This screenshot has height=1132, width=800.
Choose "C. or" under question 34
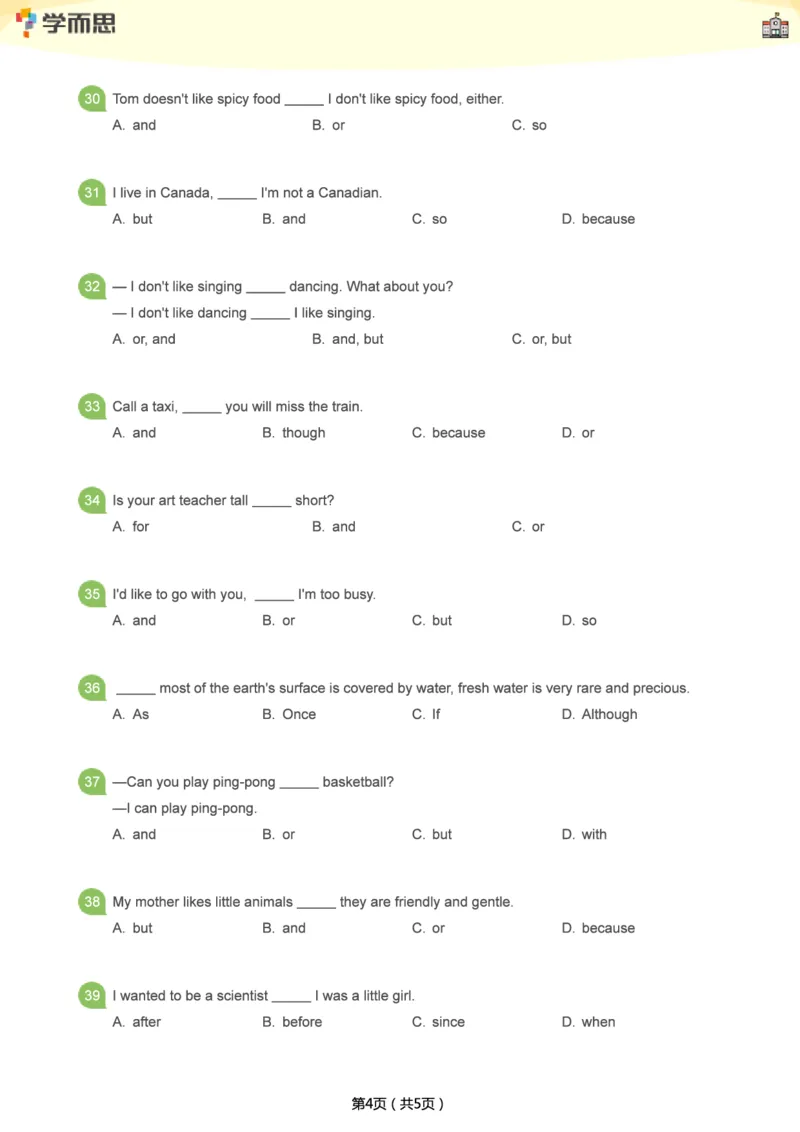pyautogui.click(x=528, y=528)
